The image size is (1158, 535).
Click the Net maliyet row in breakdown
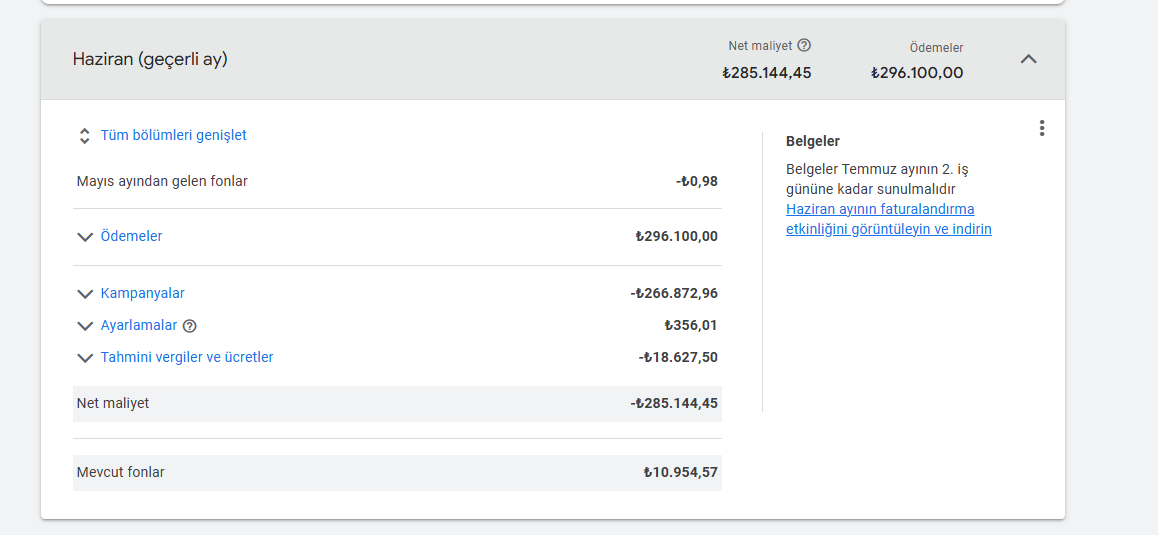(x=396, y=403)
